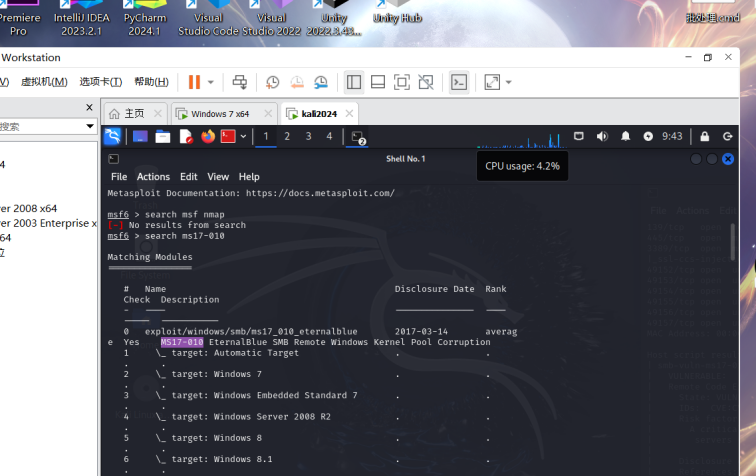Image resolution: width=756 pixels, height=476 pixels.
Task: Switch to the Windows 7 x64 tab
Action: (x=220, y=114)
